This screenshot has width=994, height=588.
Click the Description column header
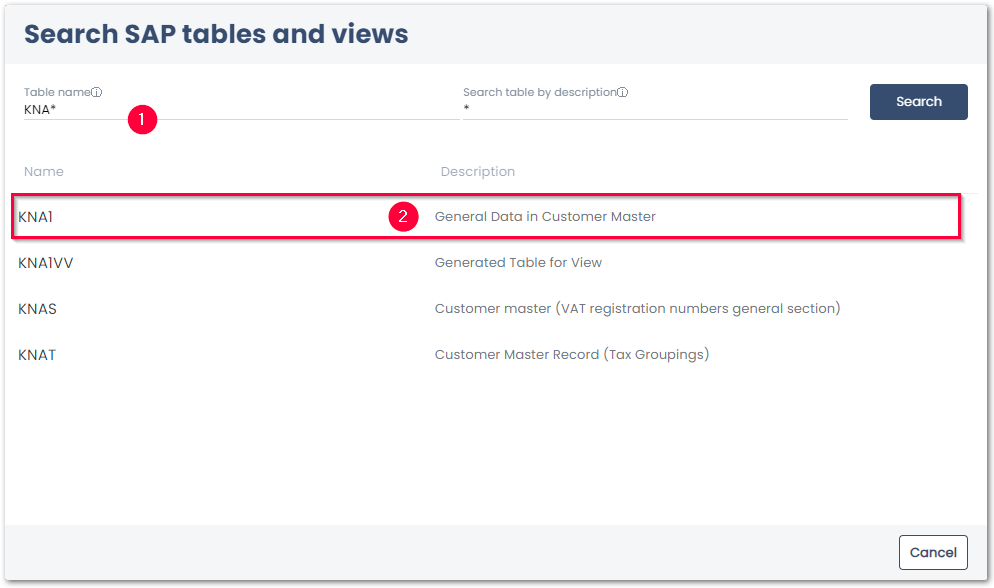tap(477, 172)
